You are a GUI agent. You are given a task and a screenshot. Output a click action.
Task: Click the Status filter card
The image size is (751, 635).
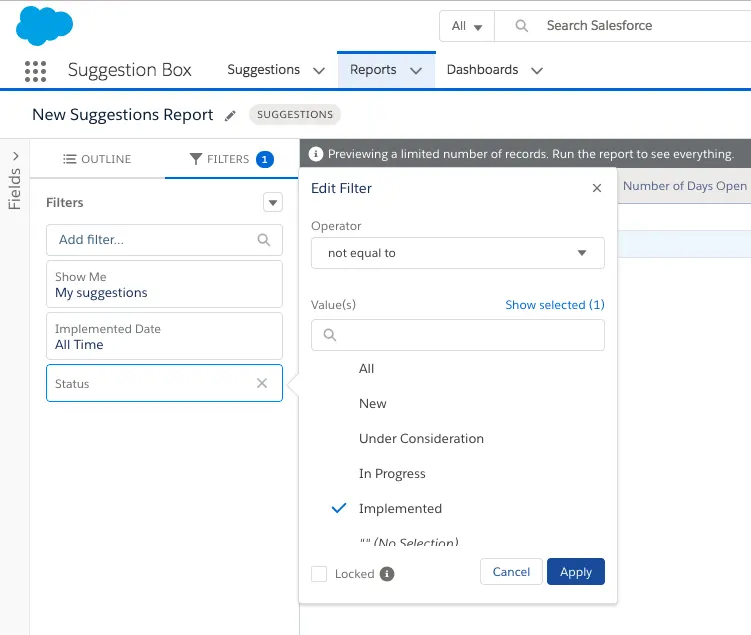[x=164, y=383]
